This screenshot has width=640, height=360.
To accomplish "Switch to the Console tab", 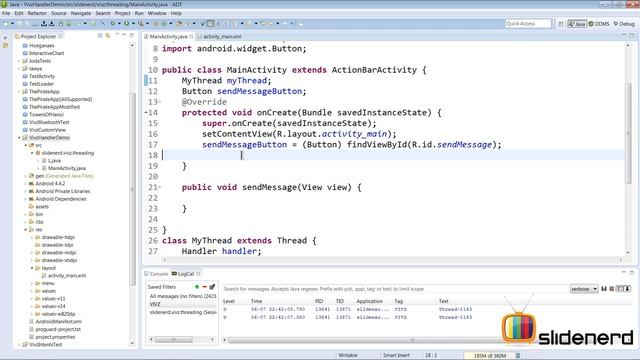I will 156,274.
